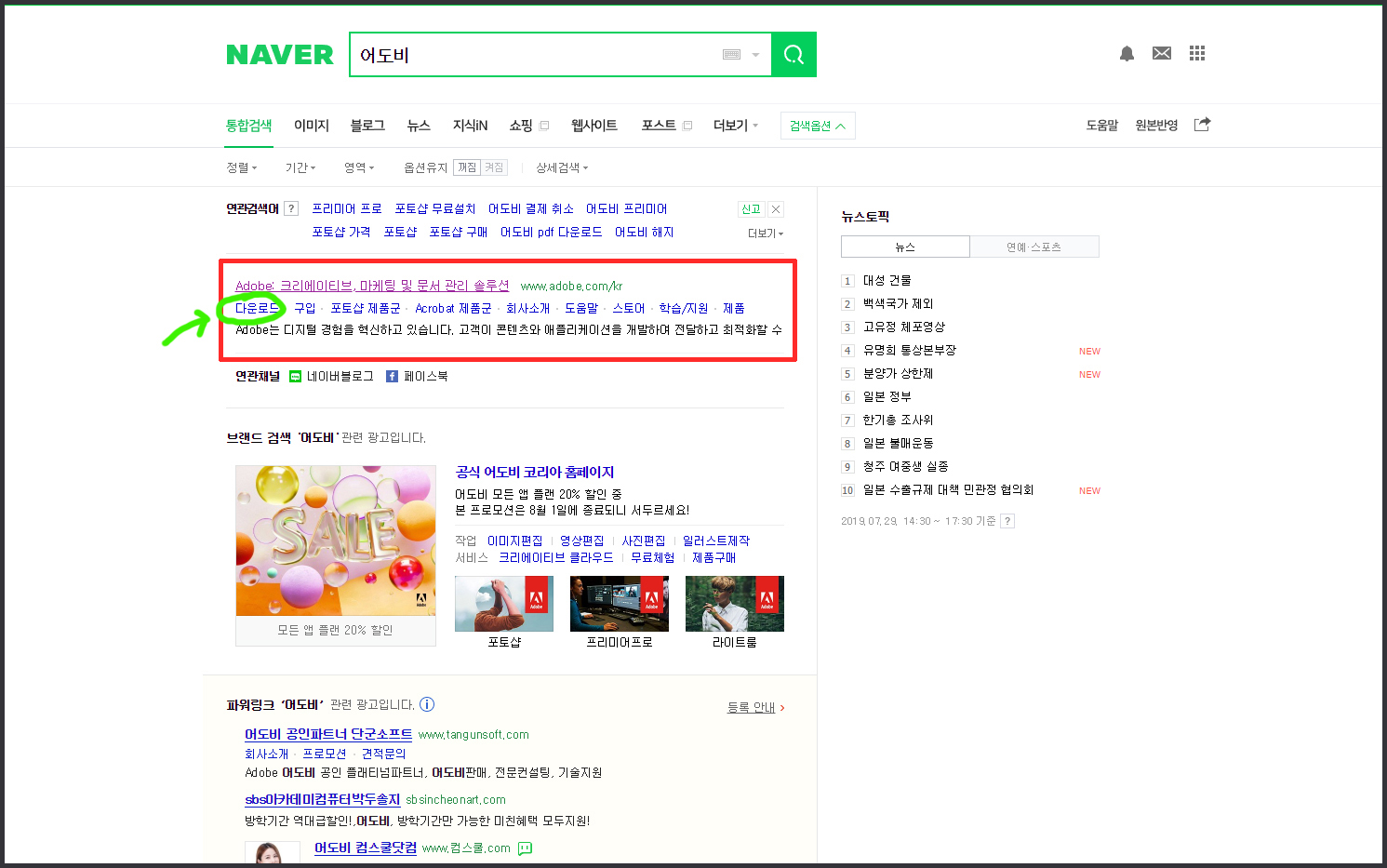1387x868 pixels.
Task: Open the on-screen keyboard icon in search box
Action: pyautogui.click(x=732, y=55)
